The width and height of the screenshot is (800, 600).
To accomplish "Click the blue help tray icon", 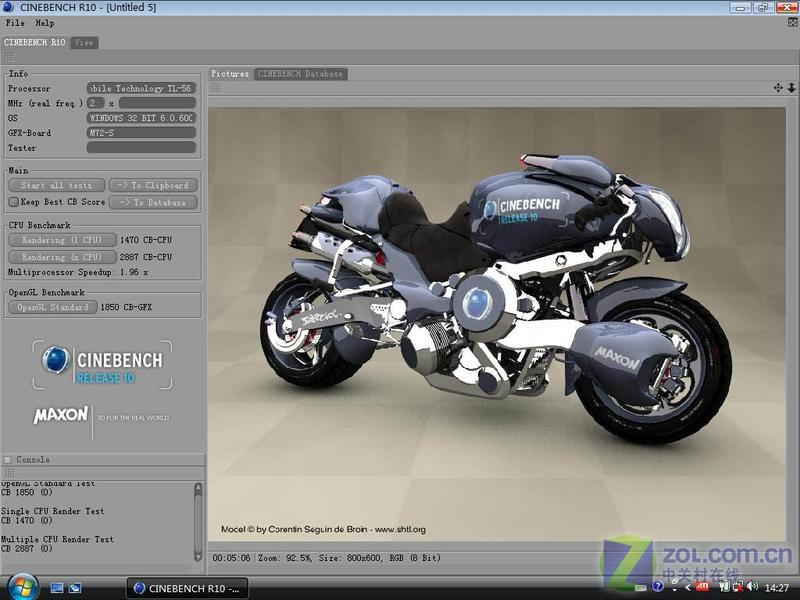I will [x=658, y=587].
